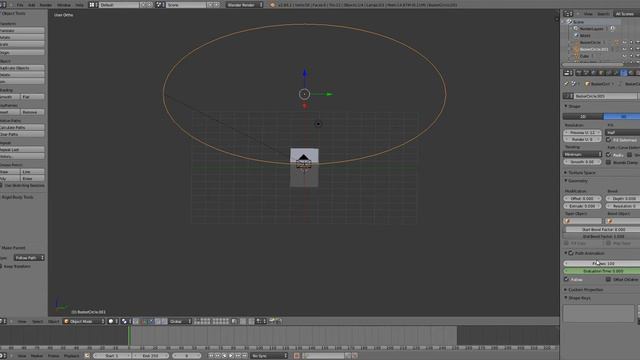This screenshot has width=640, height=360.
Task: Click the Calculate Paths button
Action: [22, 127]
